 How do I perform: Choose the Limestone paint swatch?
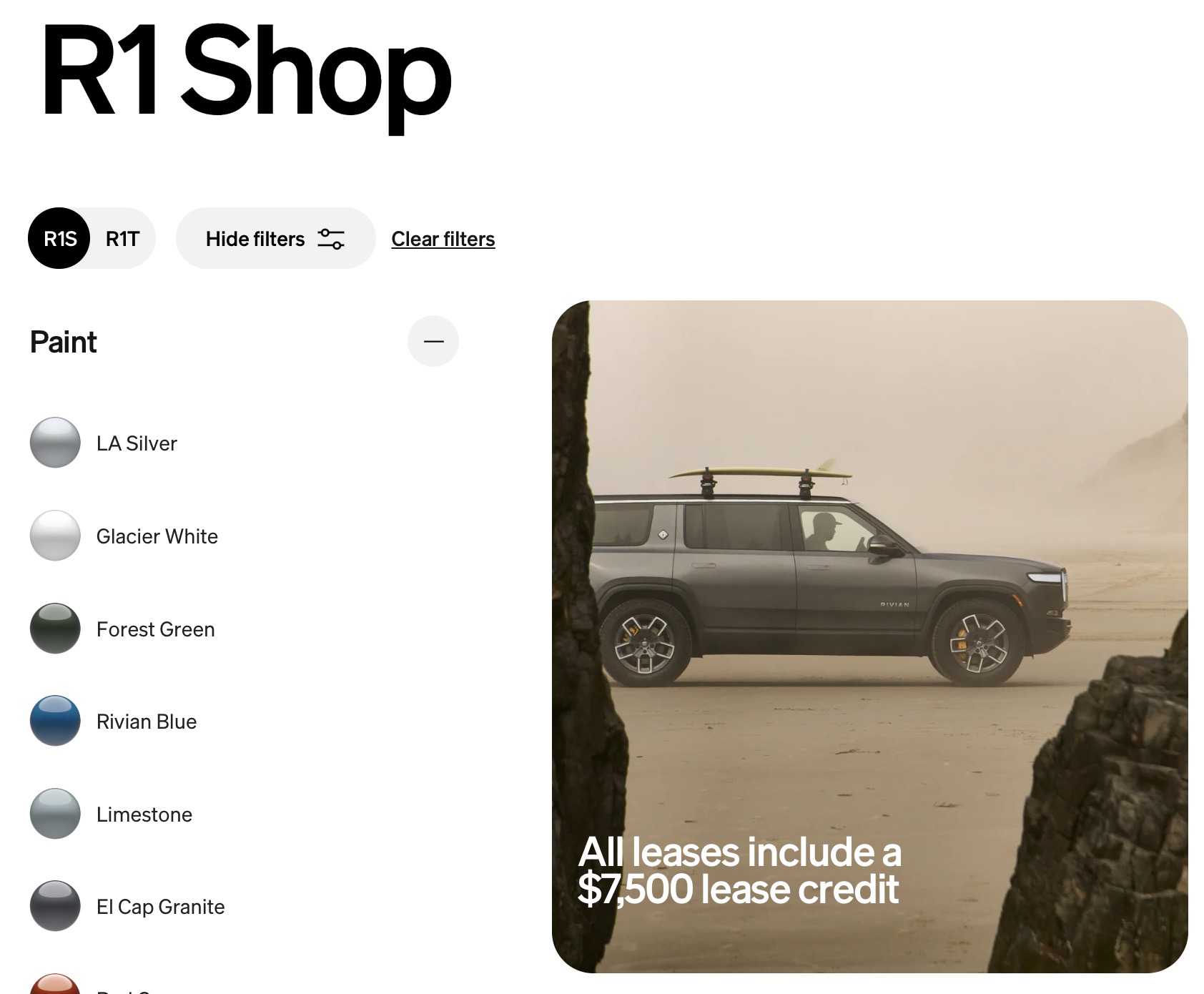pos(55,814)
